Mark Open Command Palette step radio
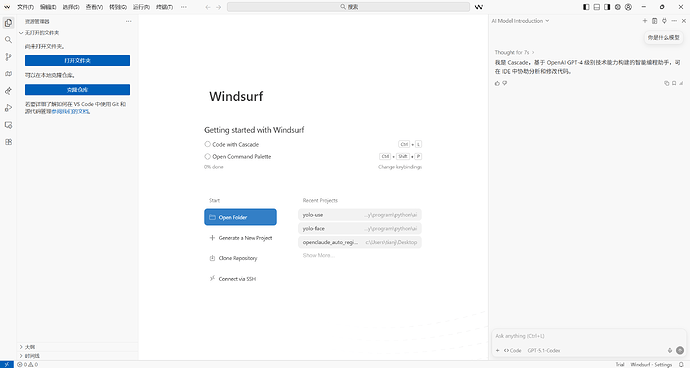690x368 pixels. (207, 156)
